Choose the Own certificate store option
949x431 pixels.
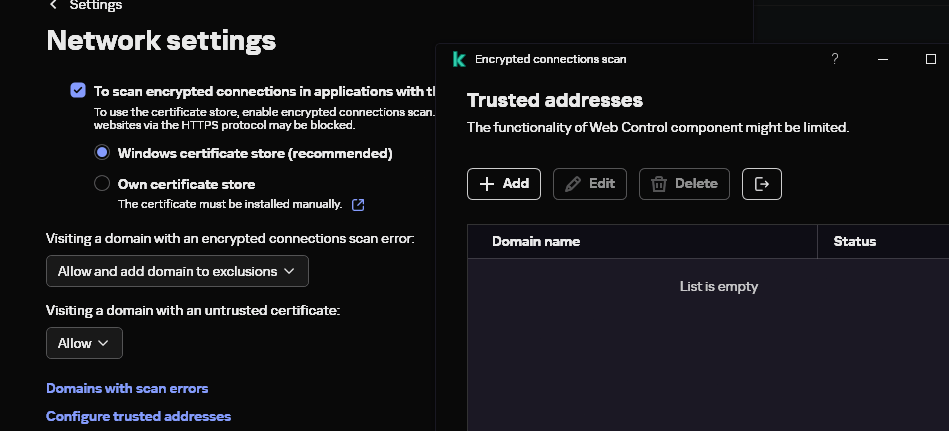[x=102, y=184]
